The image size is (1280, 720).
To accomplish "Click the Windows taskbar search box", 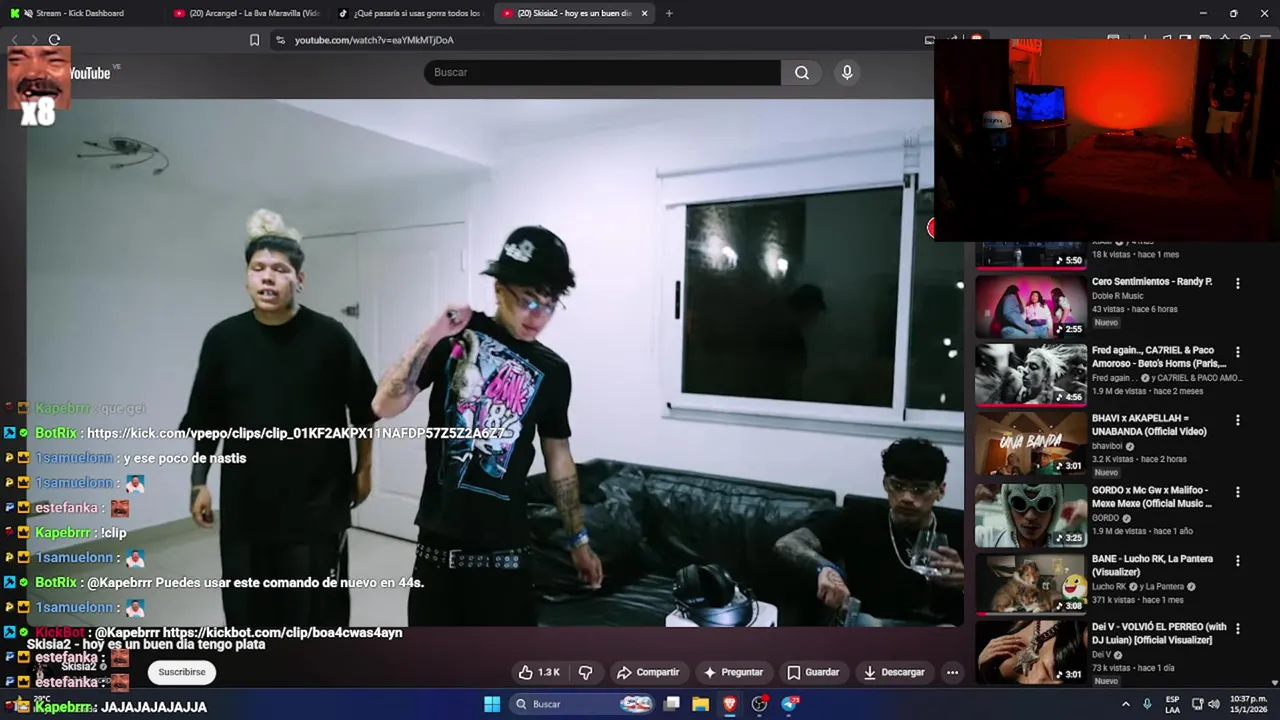I will pos(582,704).
